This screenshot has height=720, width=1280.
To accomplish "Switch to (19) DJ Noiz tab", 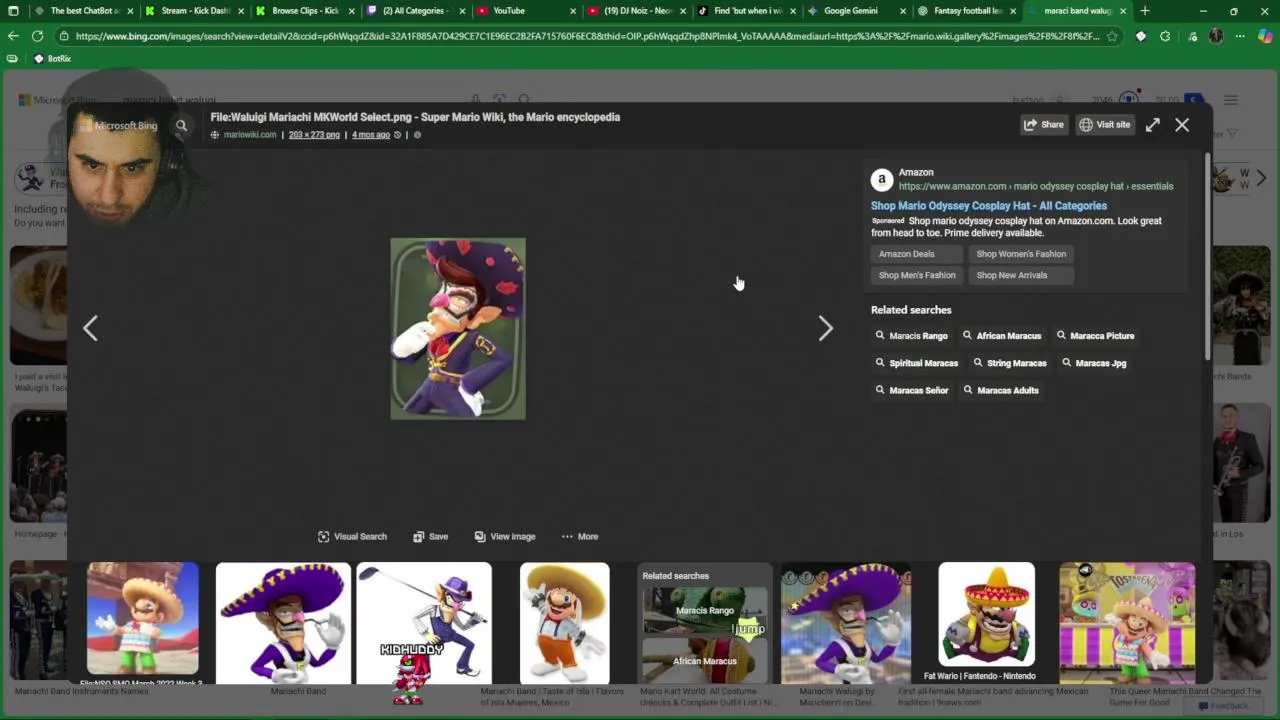I will (x=635, y=11).
